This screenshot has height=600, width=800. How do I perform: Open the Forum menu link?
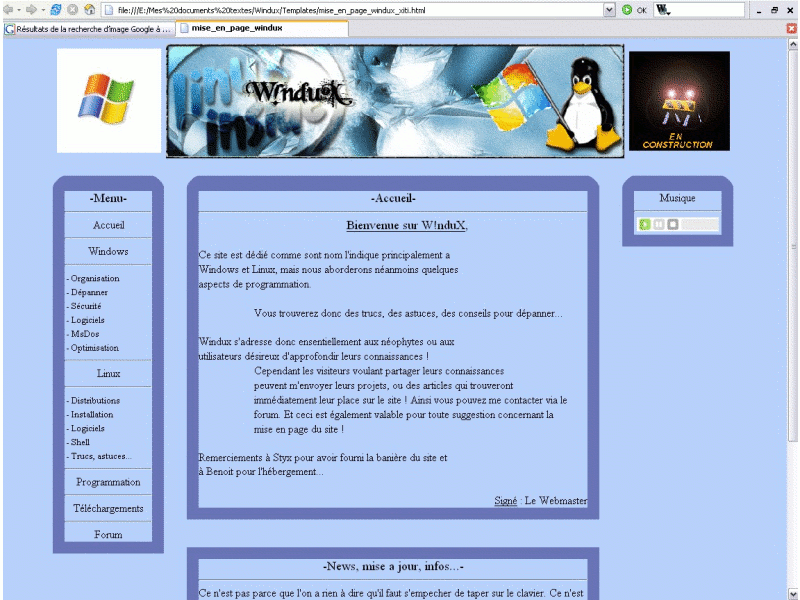(x=108, y=535)
